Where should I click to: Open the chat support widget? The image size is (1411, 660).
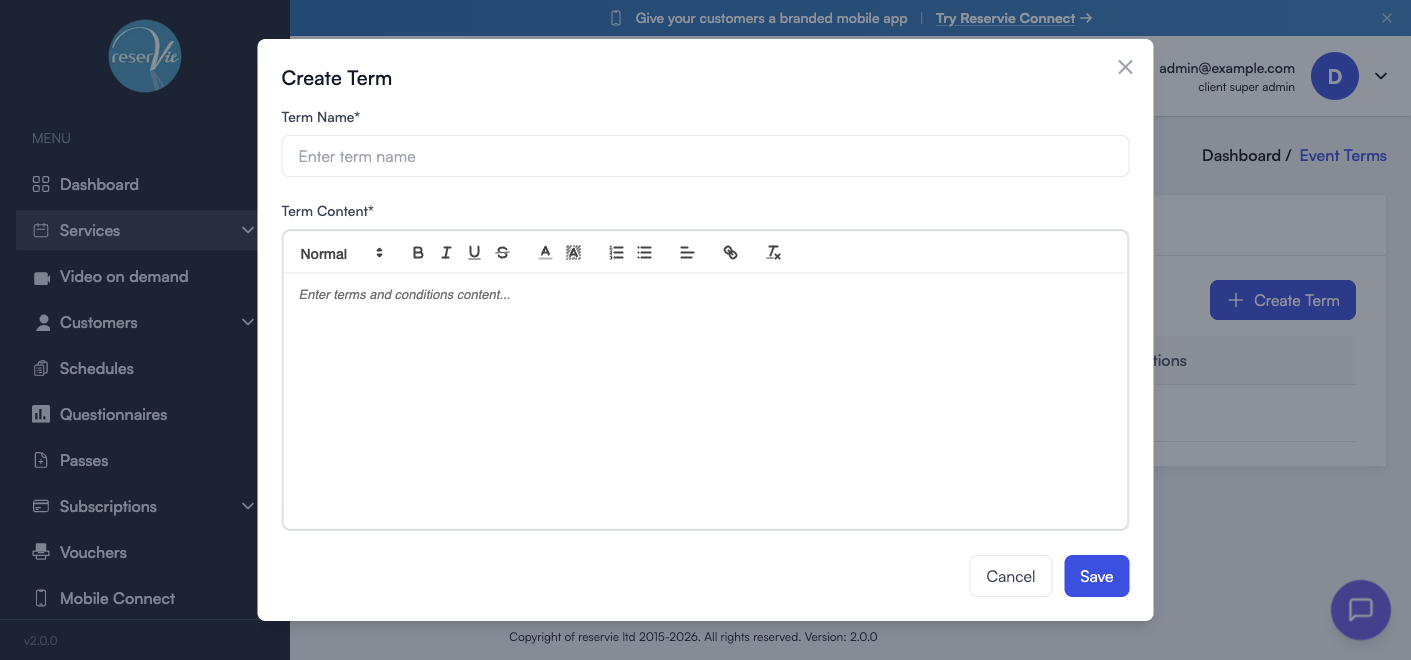click(1361, 610)
